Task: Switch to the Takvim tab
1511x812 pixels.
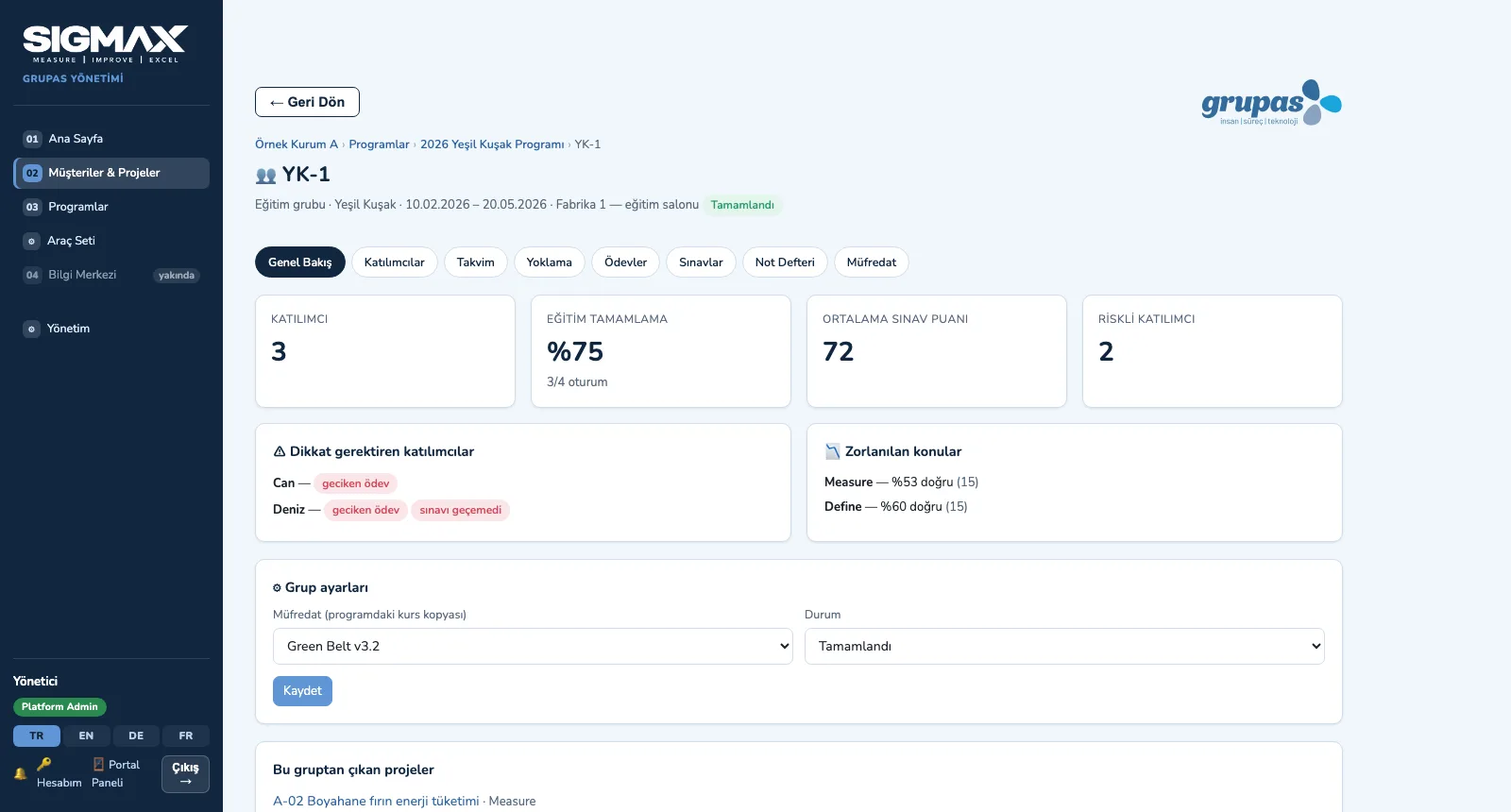Action: (475, 262)
